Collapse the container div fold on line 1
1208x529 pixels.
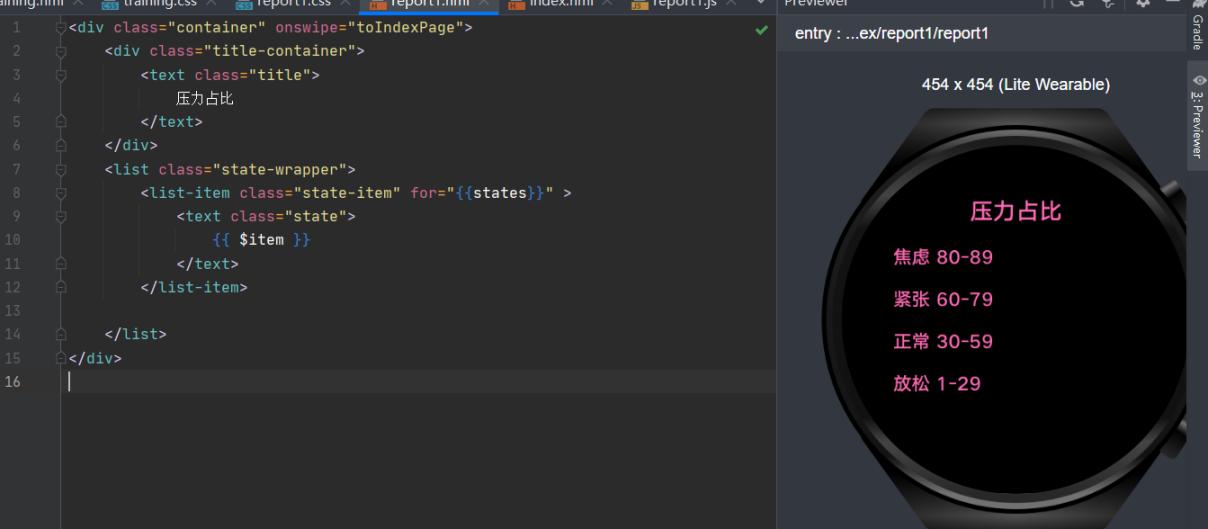tap(62, 28)
